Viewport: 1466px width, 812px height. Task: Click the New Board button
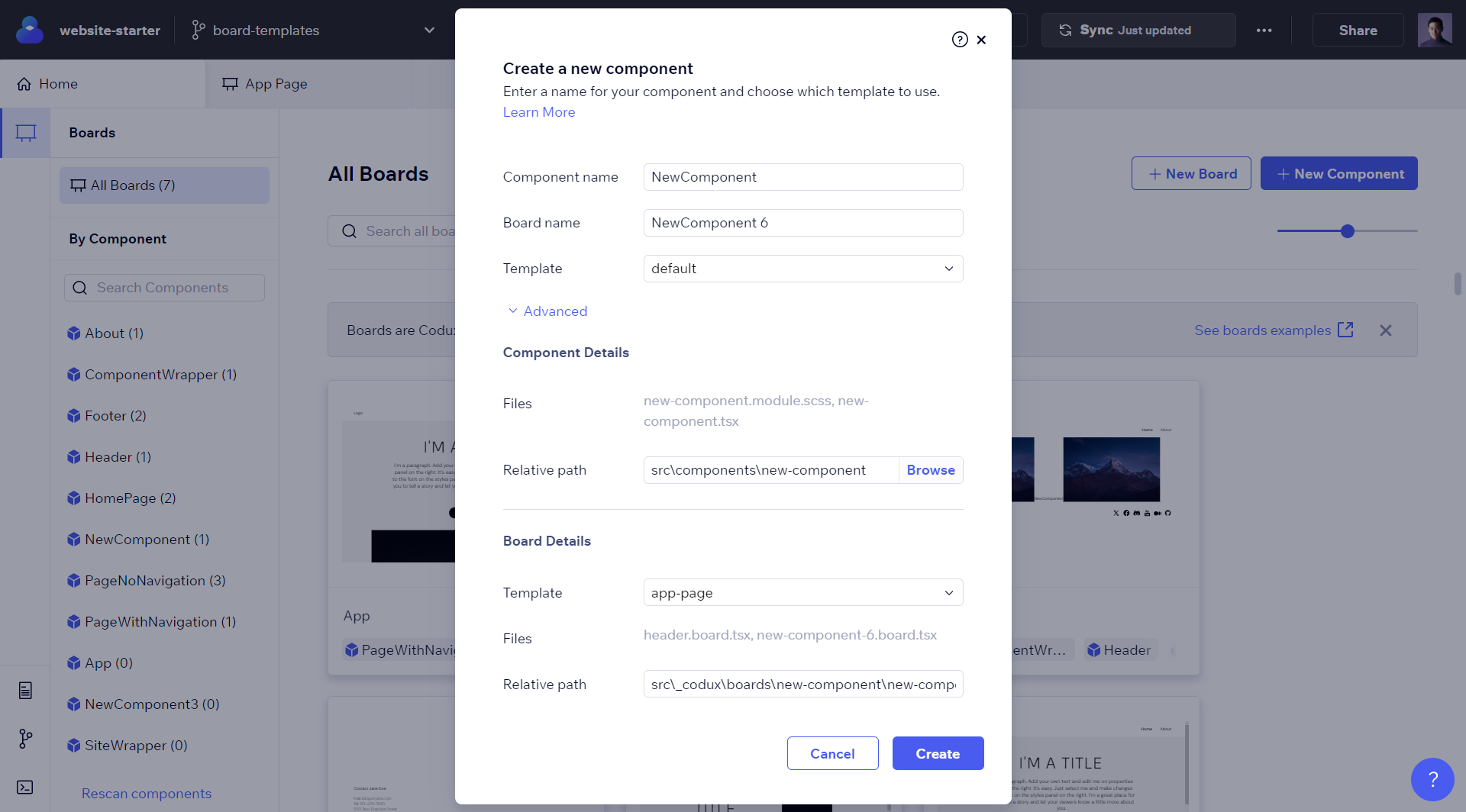click(x=1191, y=173)
